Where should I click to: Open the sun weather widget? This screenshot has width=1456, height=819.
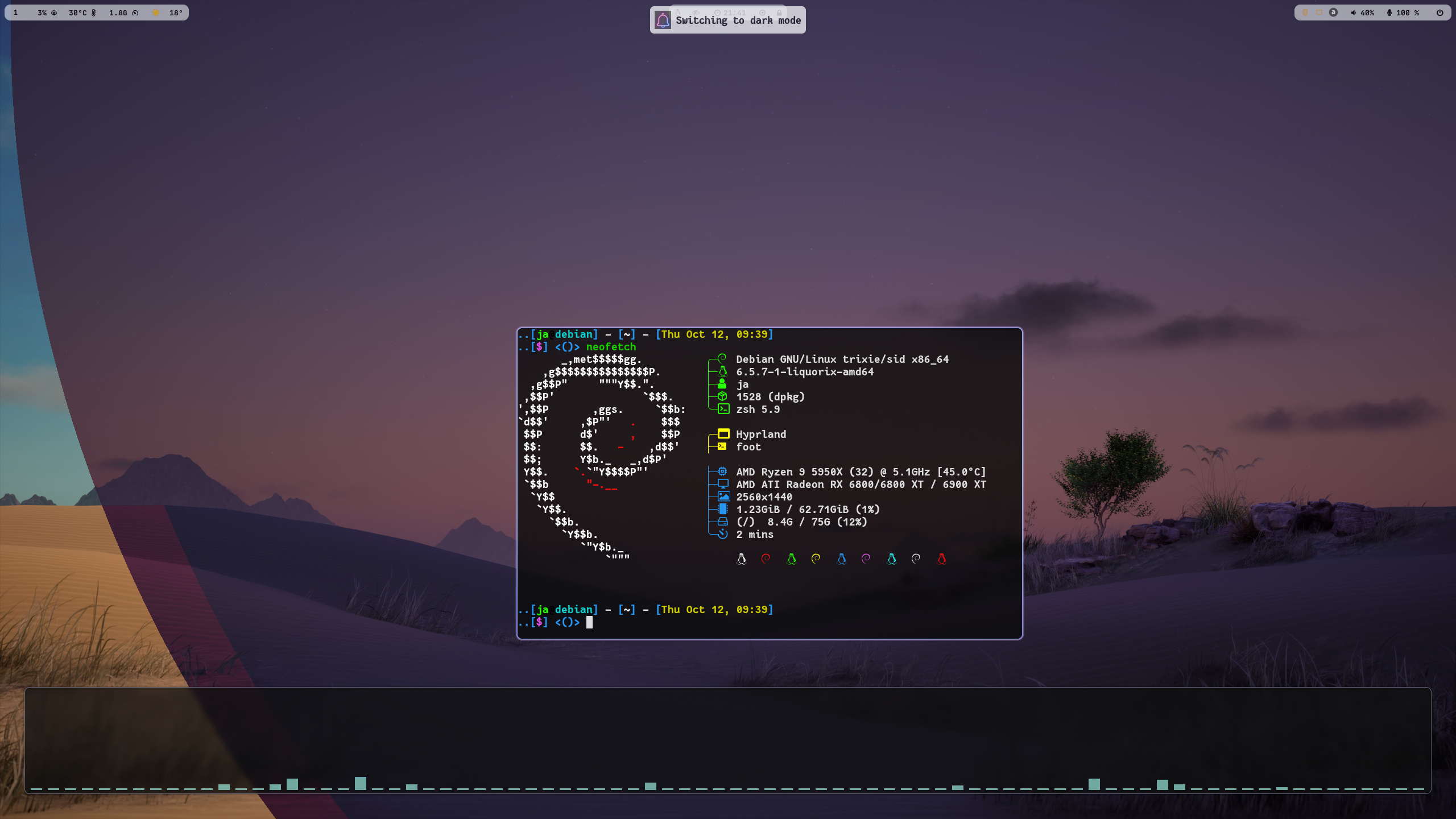click(155, 13)
